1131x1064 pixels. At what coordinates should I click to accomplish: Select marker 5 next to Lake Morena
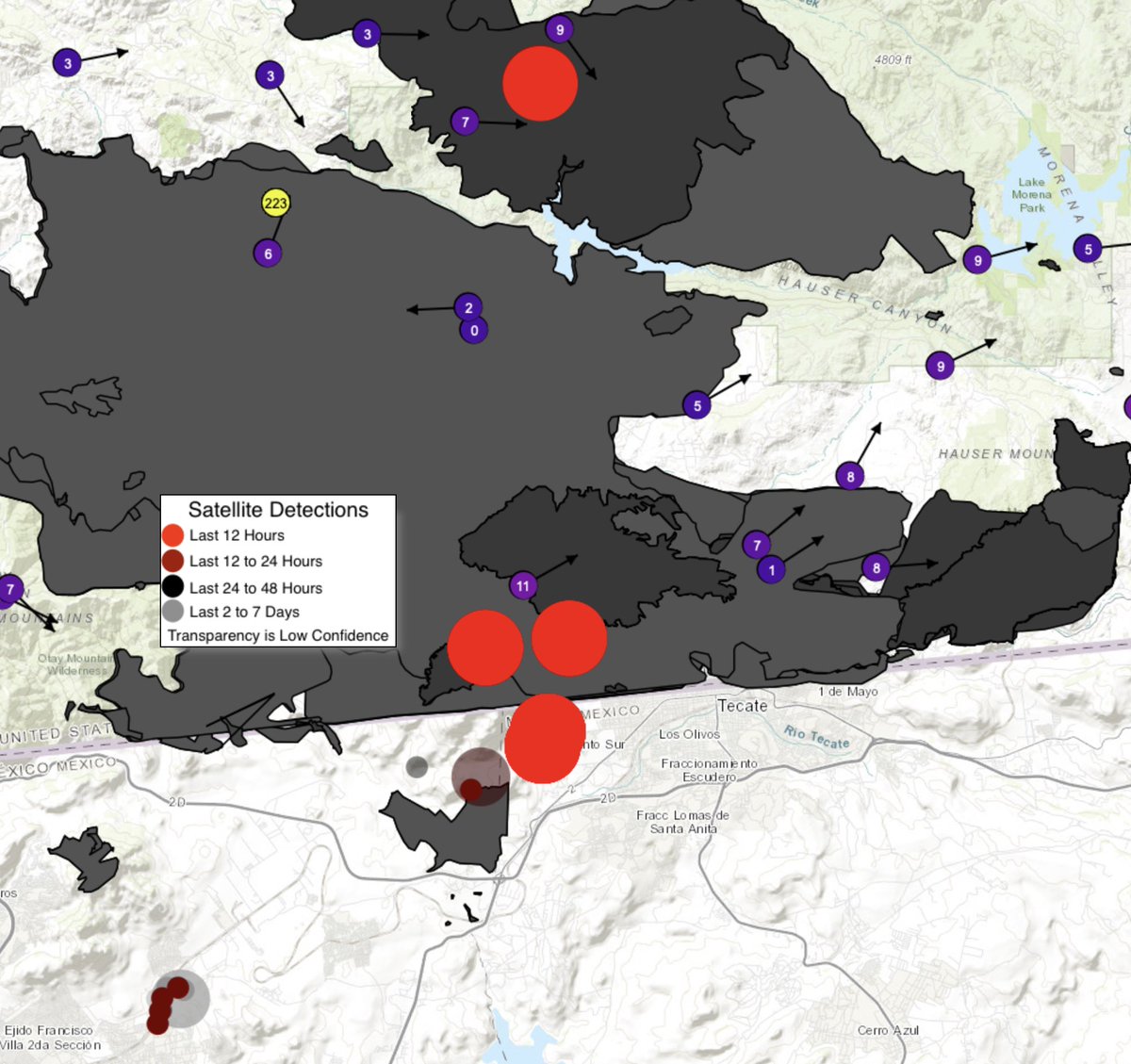click(1088, 249)
